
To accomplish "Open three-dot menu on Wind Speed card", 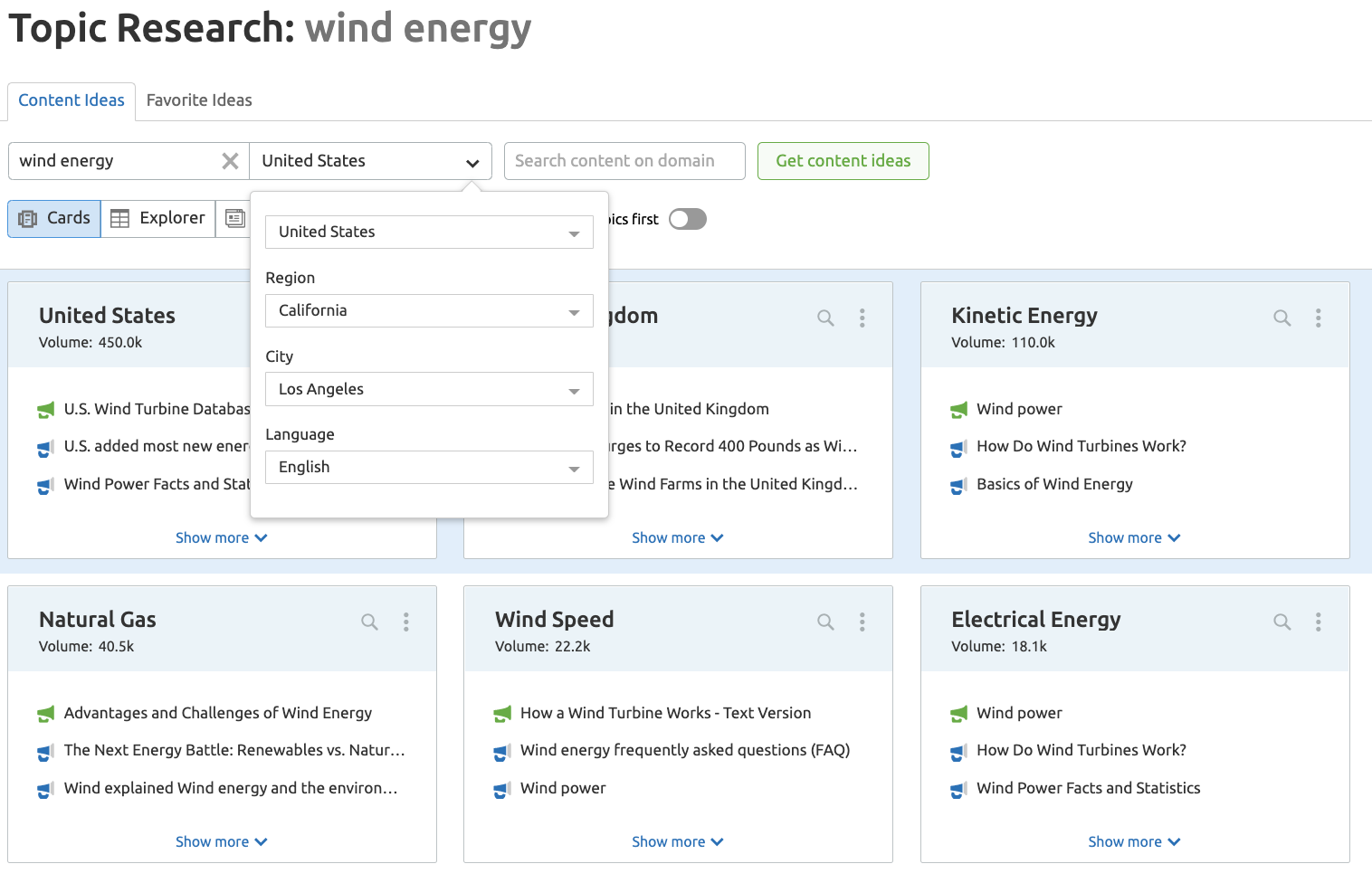I will pos(862,622).
